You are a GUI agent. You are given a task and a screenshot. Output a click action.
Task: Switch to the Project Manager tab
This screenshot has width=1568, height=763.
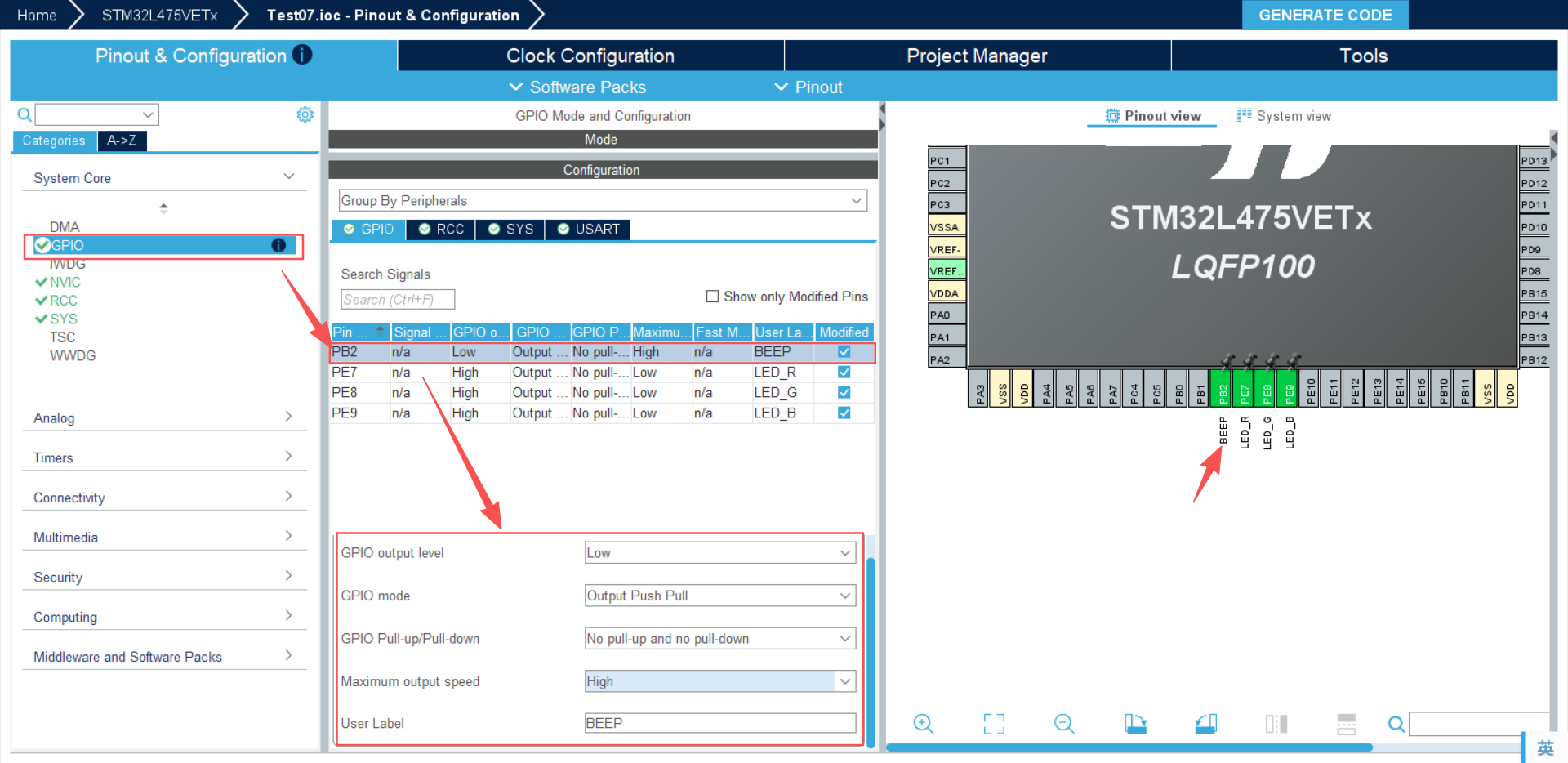point(977,56)
